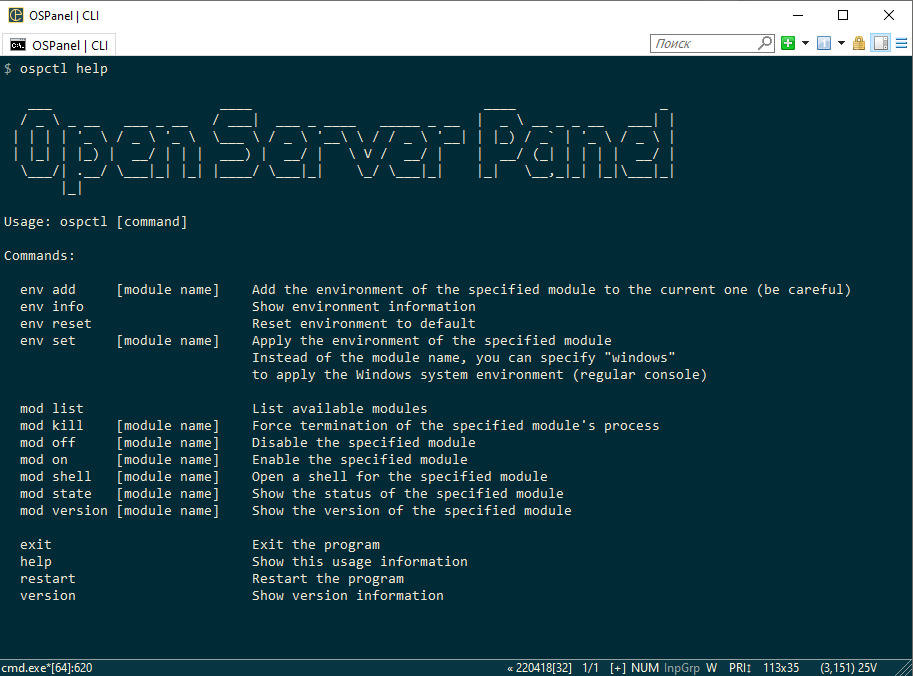Expand the console list dropdown arrow
Viewport: 913px width, 676px height.
(x=840, y=43)
